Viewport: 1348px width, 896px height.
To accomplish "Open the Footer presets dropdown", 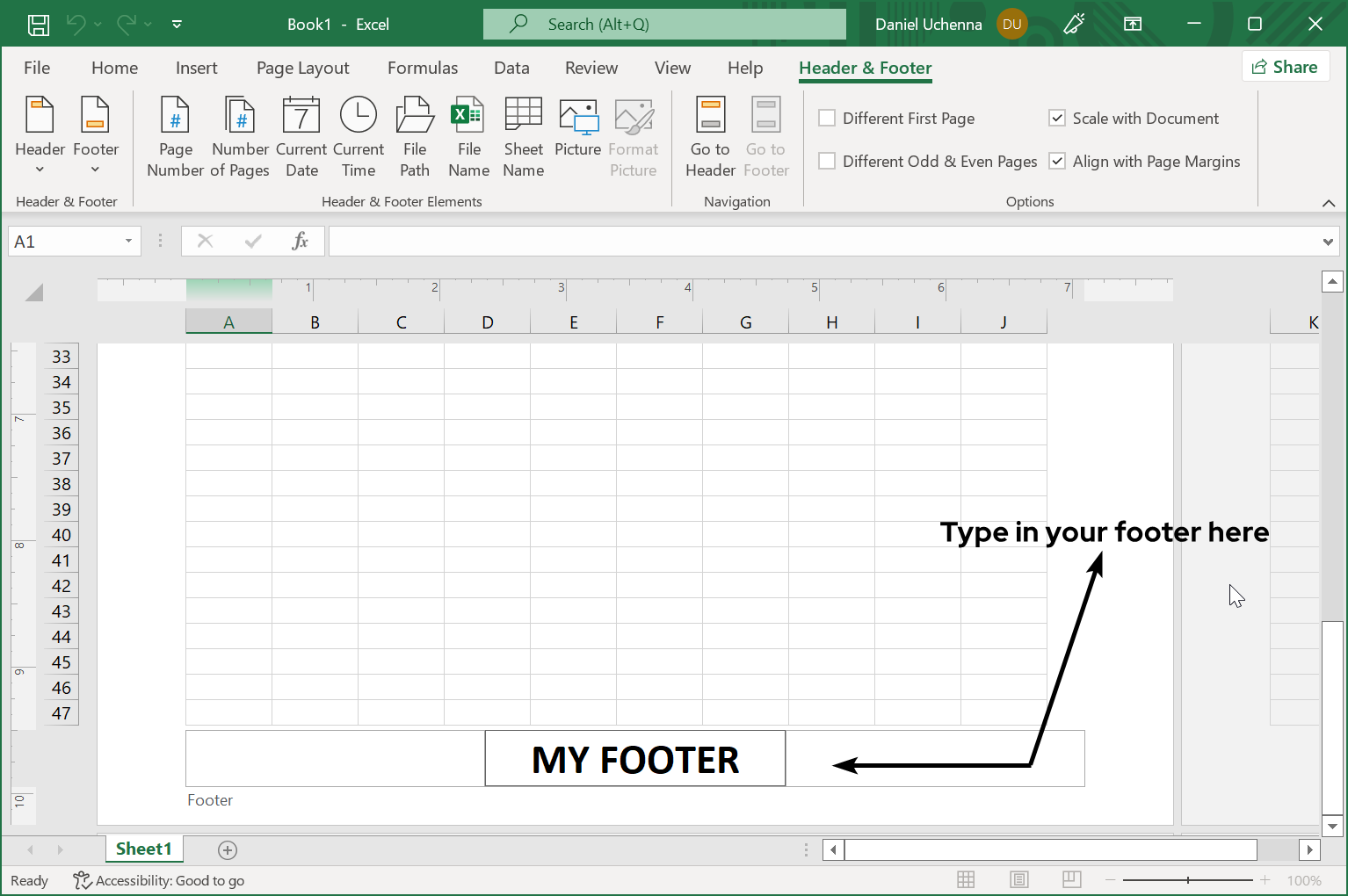I will [95, 136].
